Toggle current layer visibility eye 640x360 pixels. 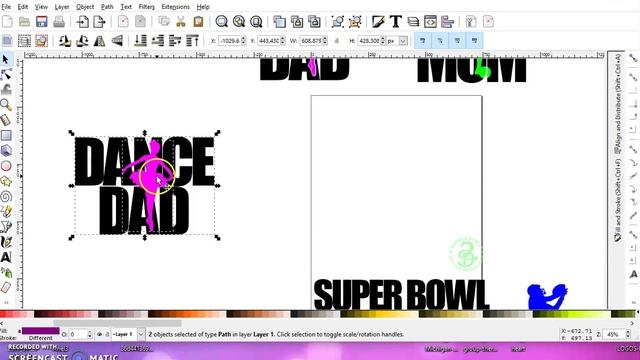tap(100, 334)
